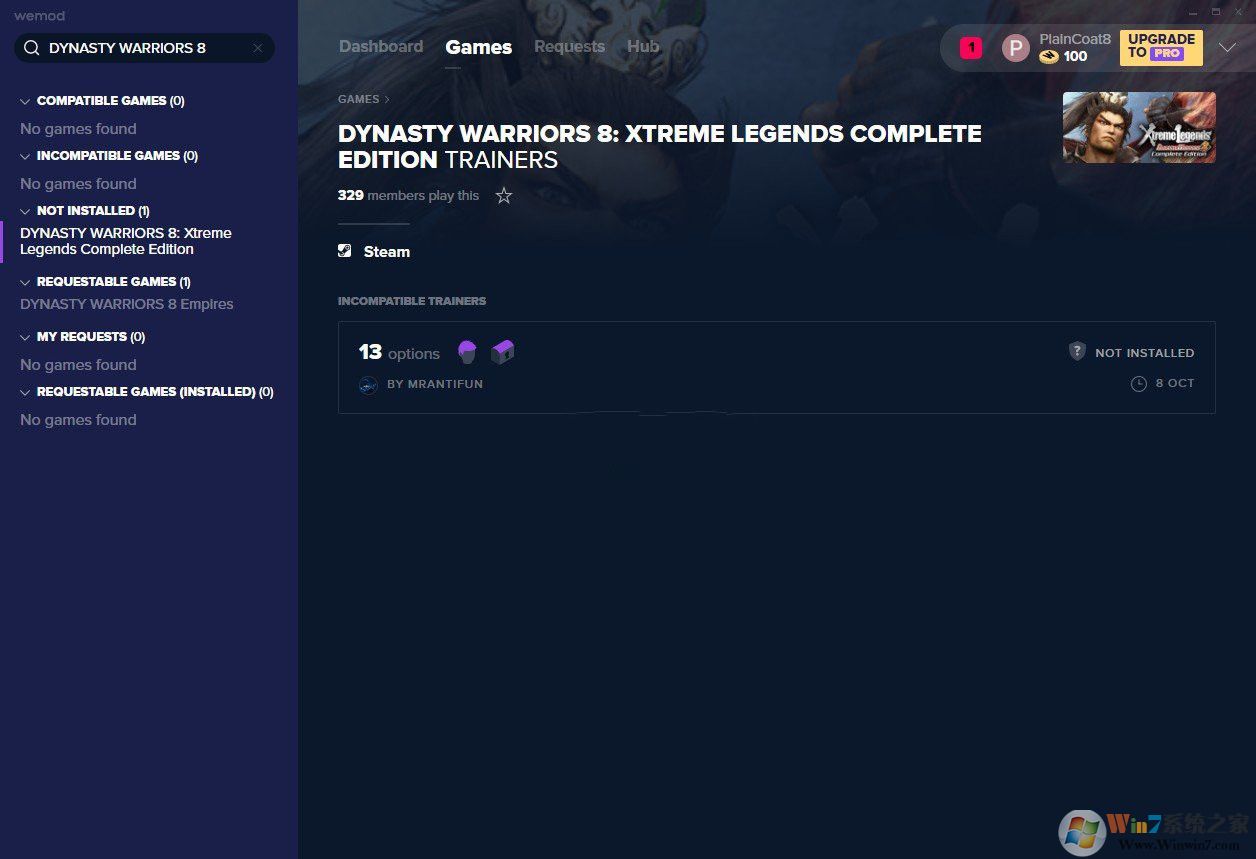Clear the search field with X icon

[x=257, y=48]
